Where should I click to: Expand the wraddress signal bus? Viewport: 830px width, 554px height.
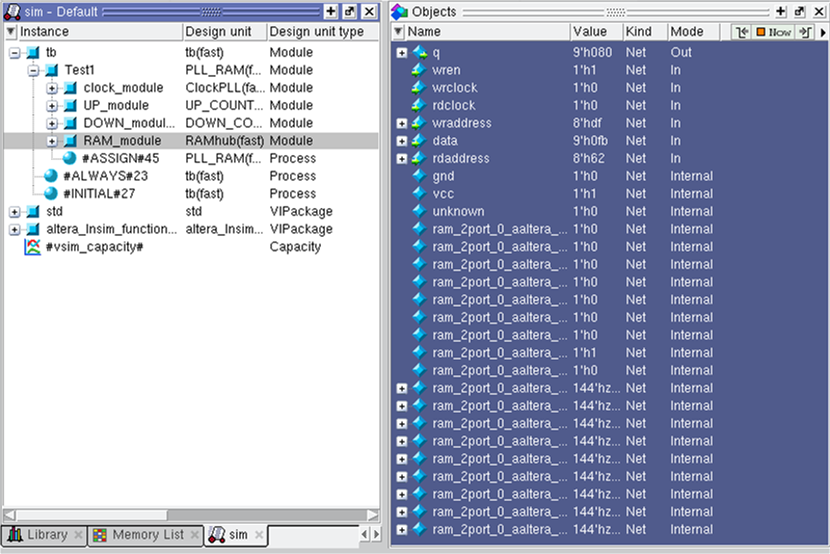[x=402, y=123]
